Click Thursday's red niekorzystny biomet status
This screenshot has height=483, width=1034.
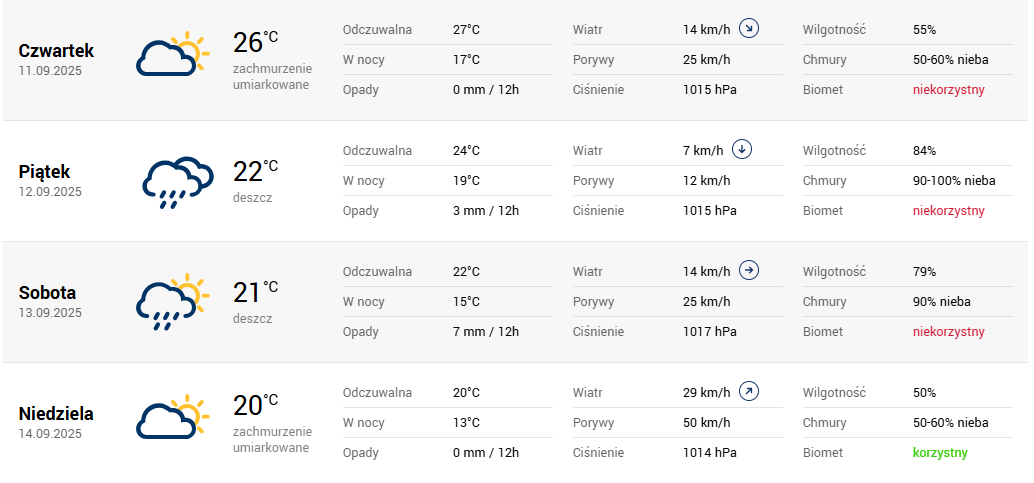point(948,90)
